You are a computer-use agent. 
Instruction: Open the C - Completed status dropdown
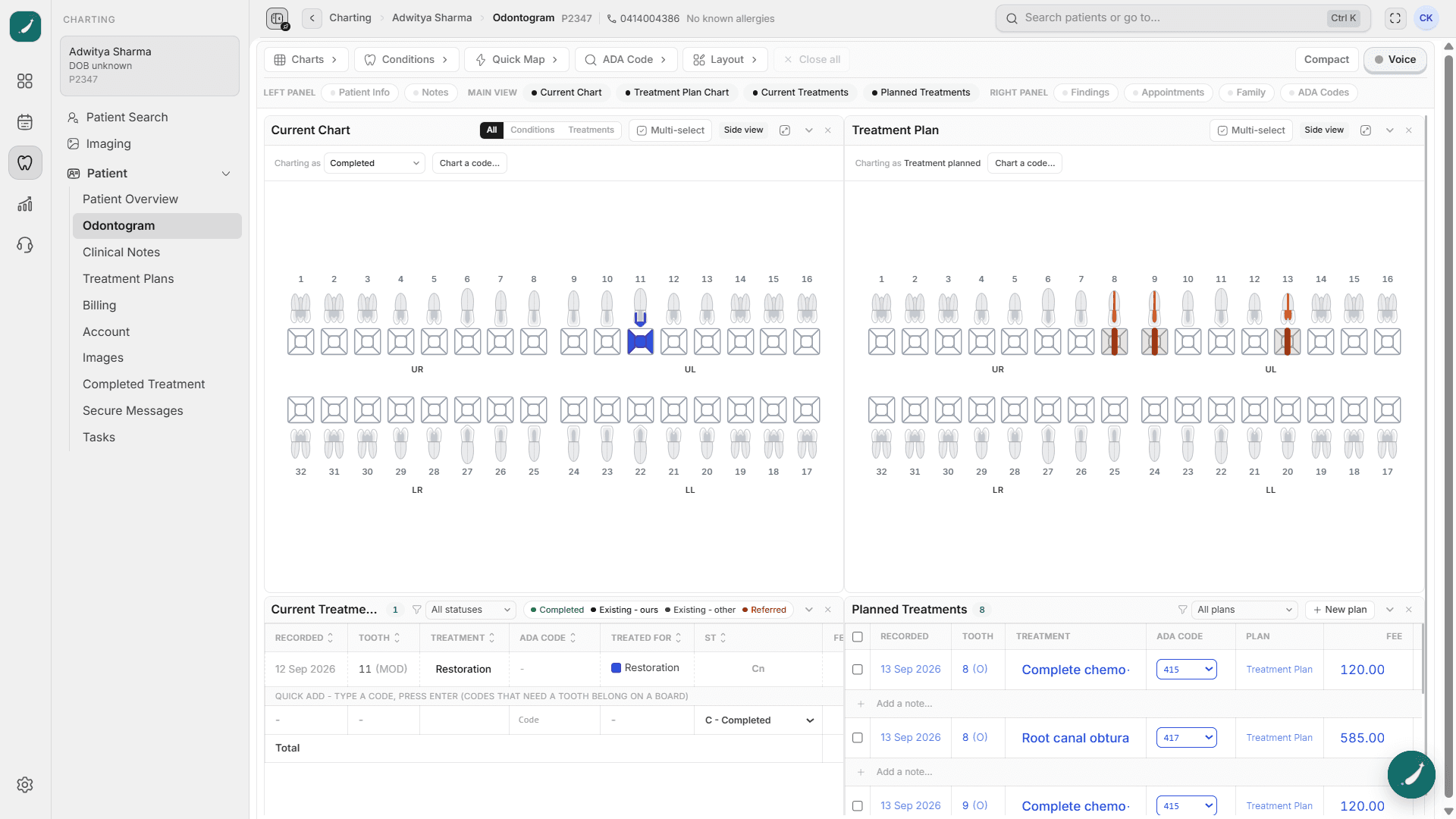(x=758, y=720)
